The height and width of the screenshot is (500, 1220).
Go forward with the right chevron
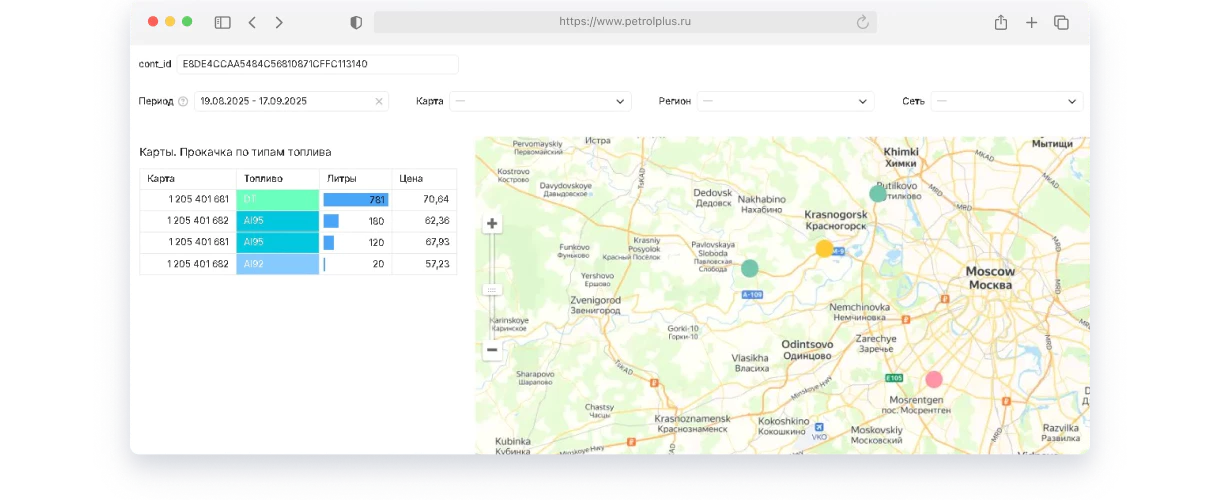pyautogui.click(x=279, y=22)
